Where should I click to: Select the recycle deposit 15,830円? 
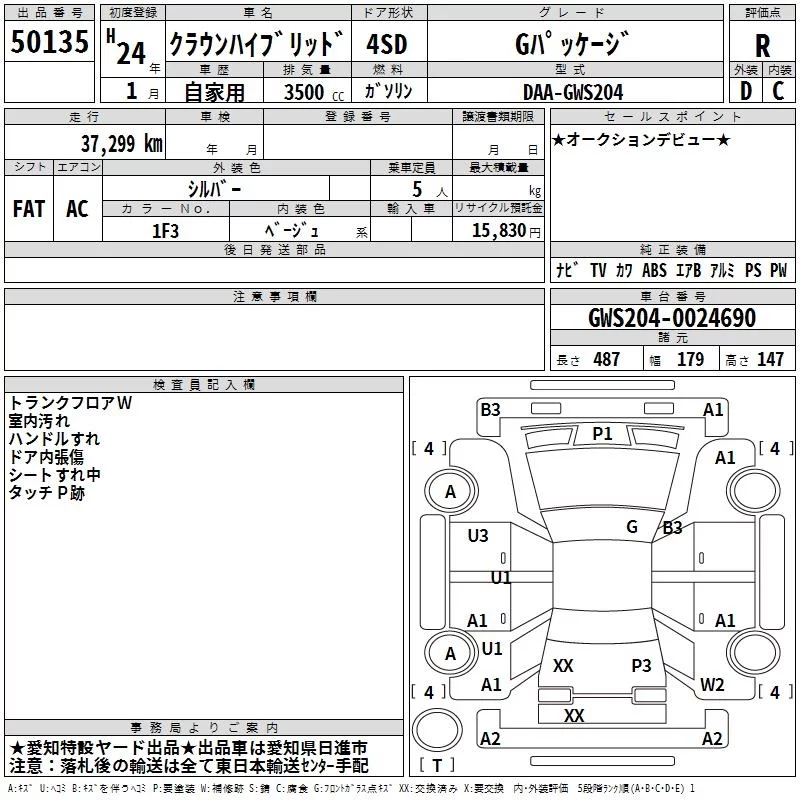tap(506, 231)
